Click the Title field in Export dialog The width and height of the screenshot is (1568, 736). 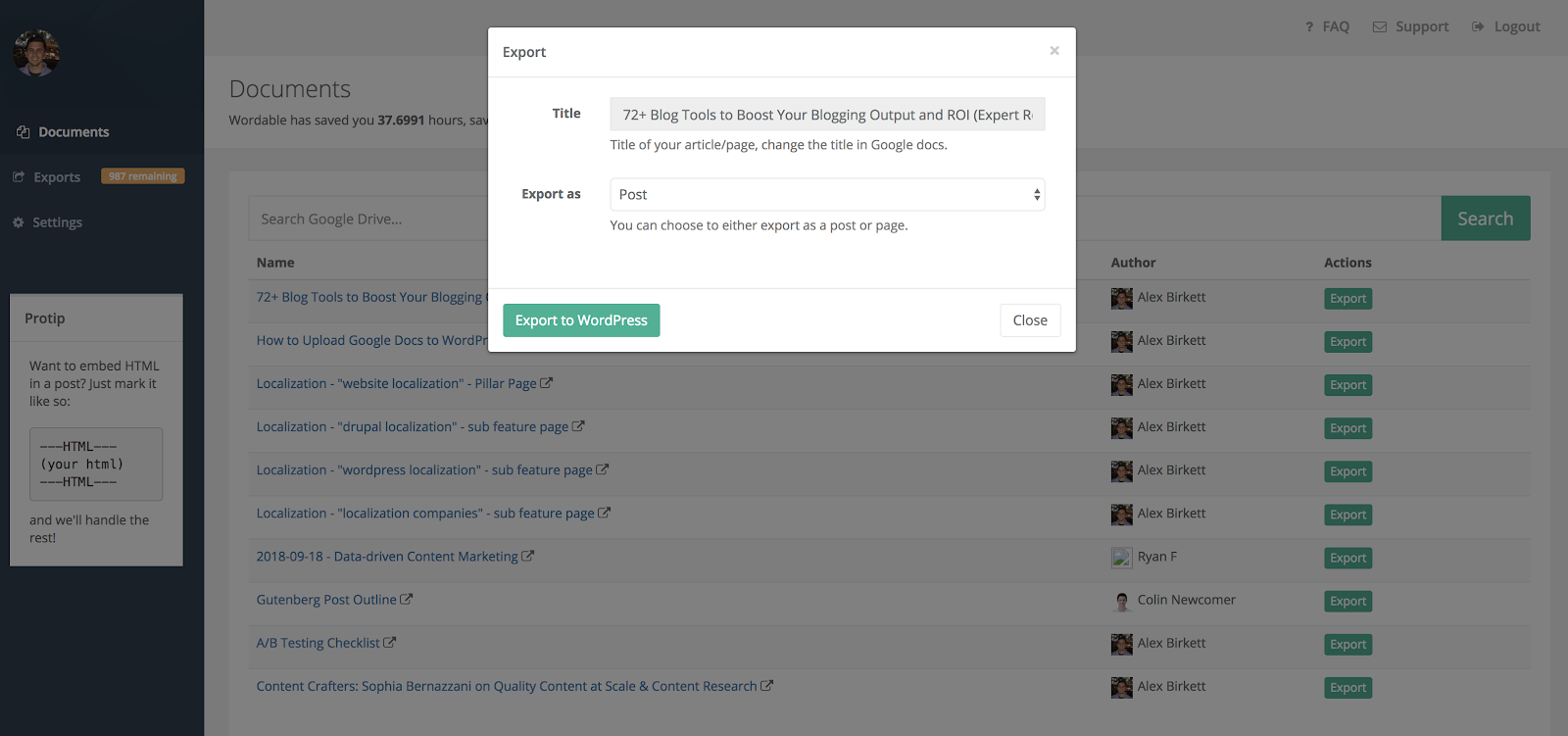coord(827,114)
